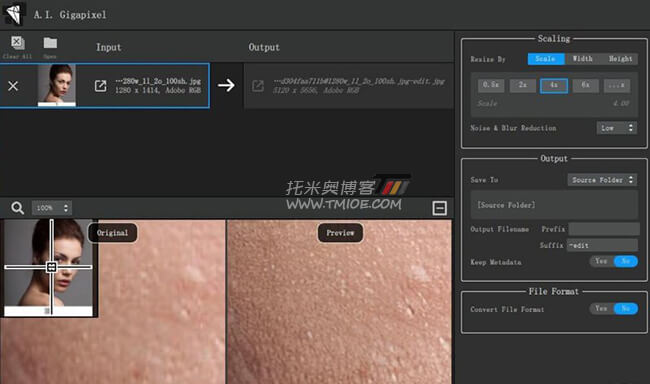650x384 pixels.
Task: Choose the 6x scale button
Action: tap(585, 85)
